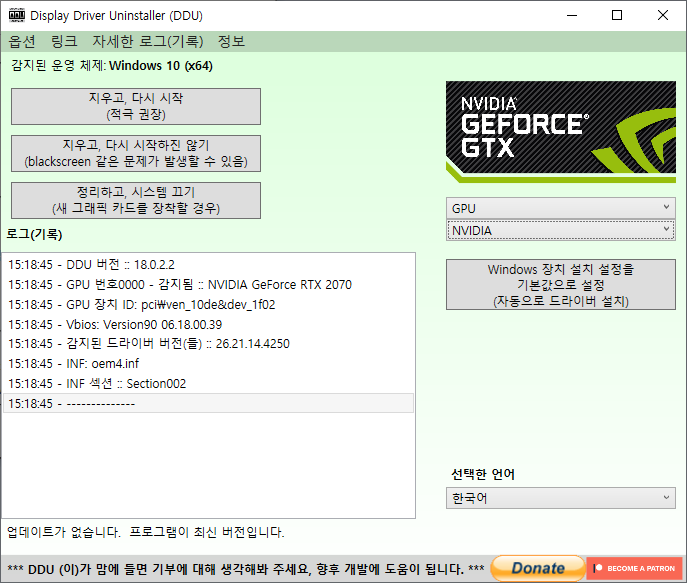687x583 pixels.
Task: Select log row DDU 버전 :: 18.0.2.2
Action: tap(208, 265)
